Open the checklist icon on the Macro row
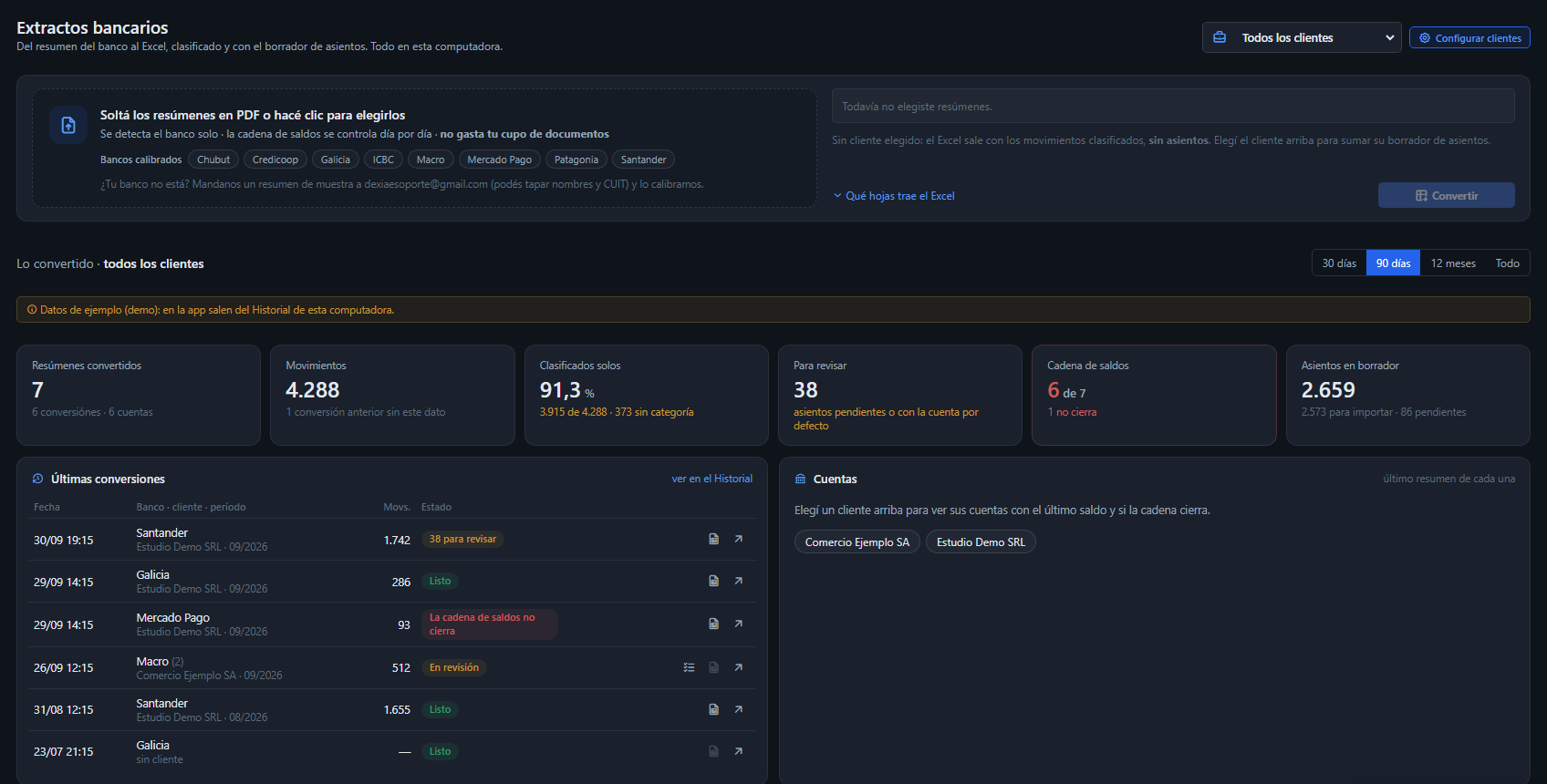Screen dimensions: 1547x784 click(690, 667)
